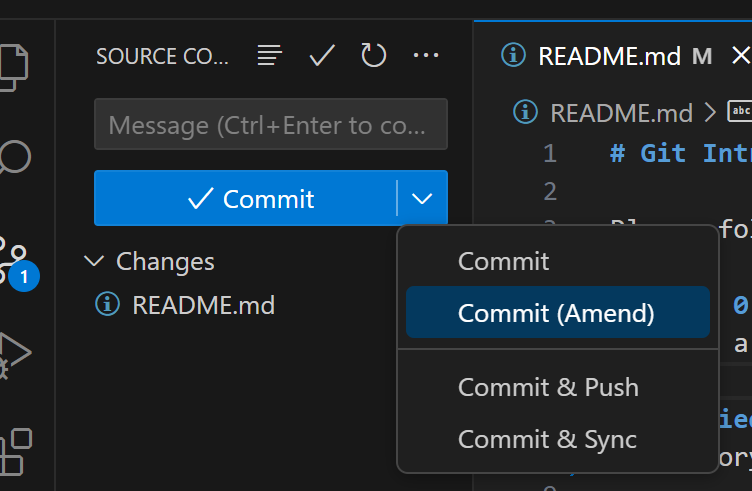The width and height of the screenshot is (752, 491).
Task: Click the commit Message input field
Action: pyautogui.click(x=271, y=124)
